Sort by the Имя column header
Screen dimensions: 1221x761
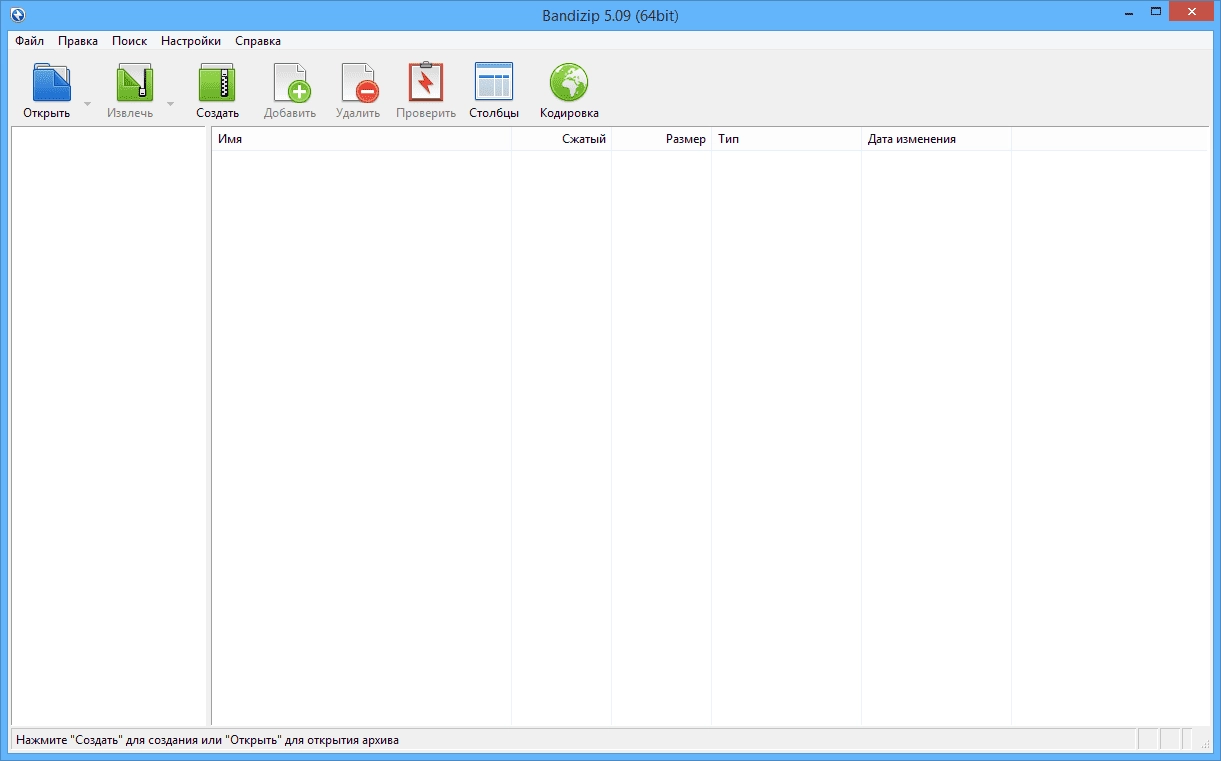pos(361,139)
